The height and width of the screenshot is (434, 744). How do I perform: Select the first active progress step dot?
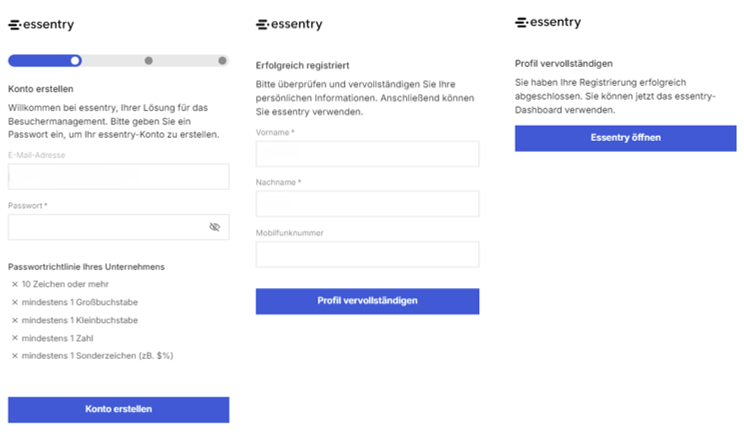[75, 61]
